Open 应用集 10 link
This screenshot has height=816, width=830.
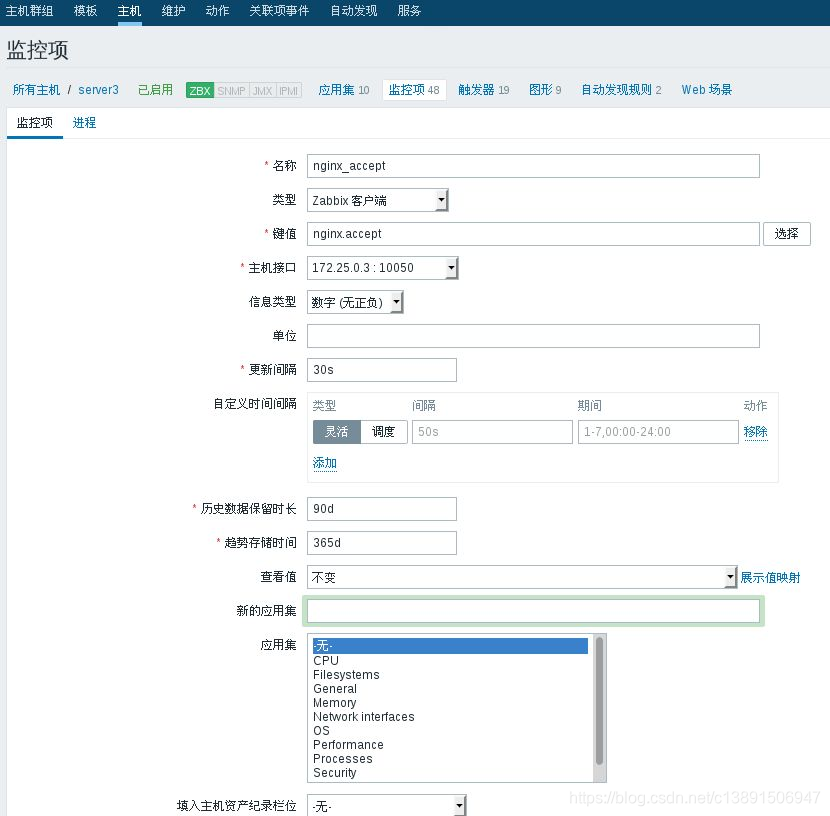click(x=344, y=90)
